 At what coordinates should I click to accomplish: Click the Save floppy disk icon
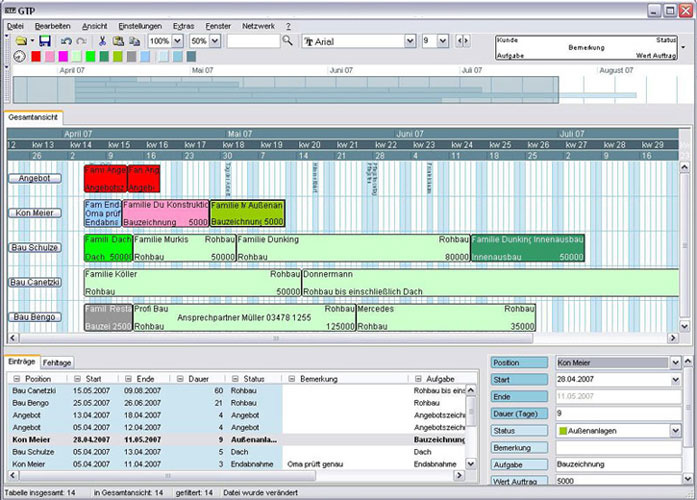[45, 41]
